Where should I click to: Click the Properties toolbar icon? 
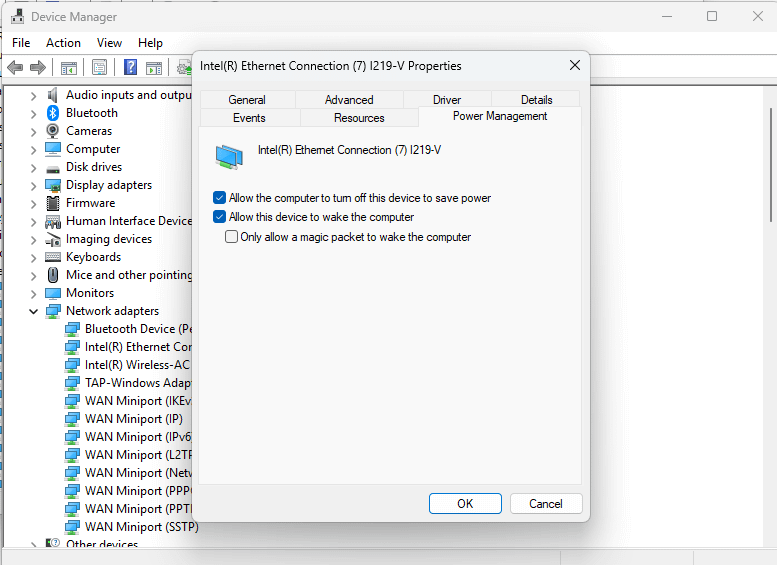[x=99, y=67]
